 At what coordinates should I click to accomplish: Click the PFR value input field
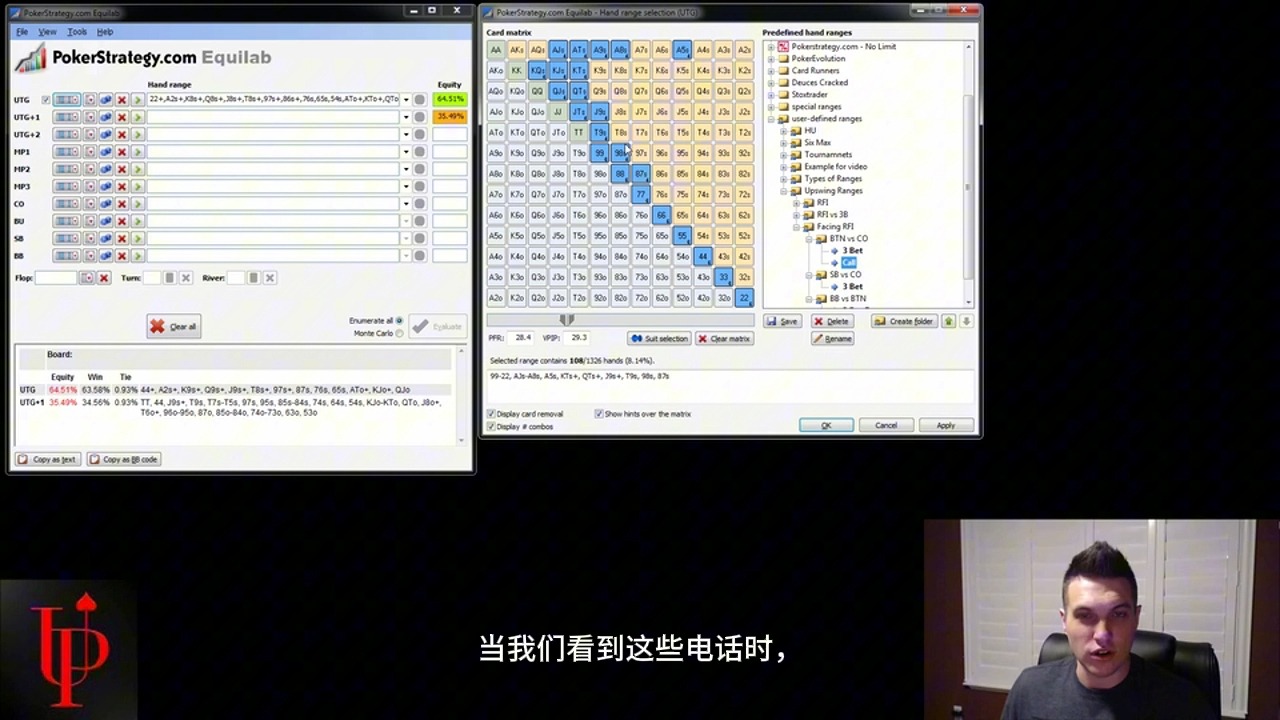pos(522,338)
